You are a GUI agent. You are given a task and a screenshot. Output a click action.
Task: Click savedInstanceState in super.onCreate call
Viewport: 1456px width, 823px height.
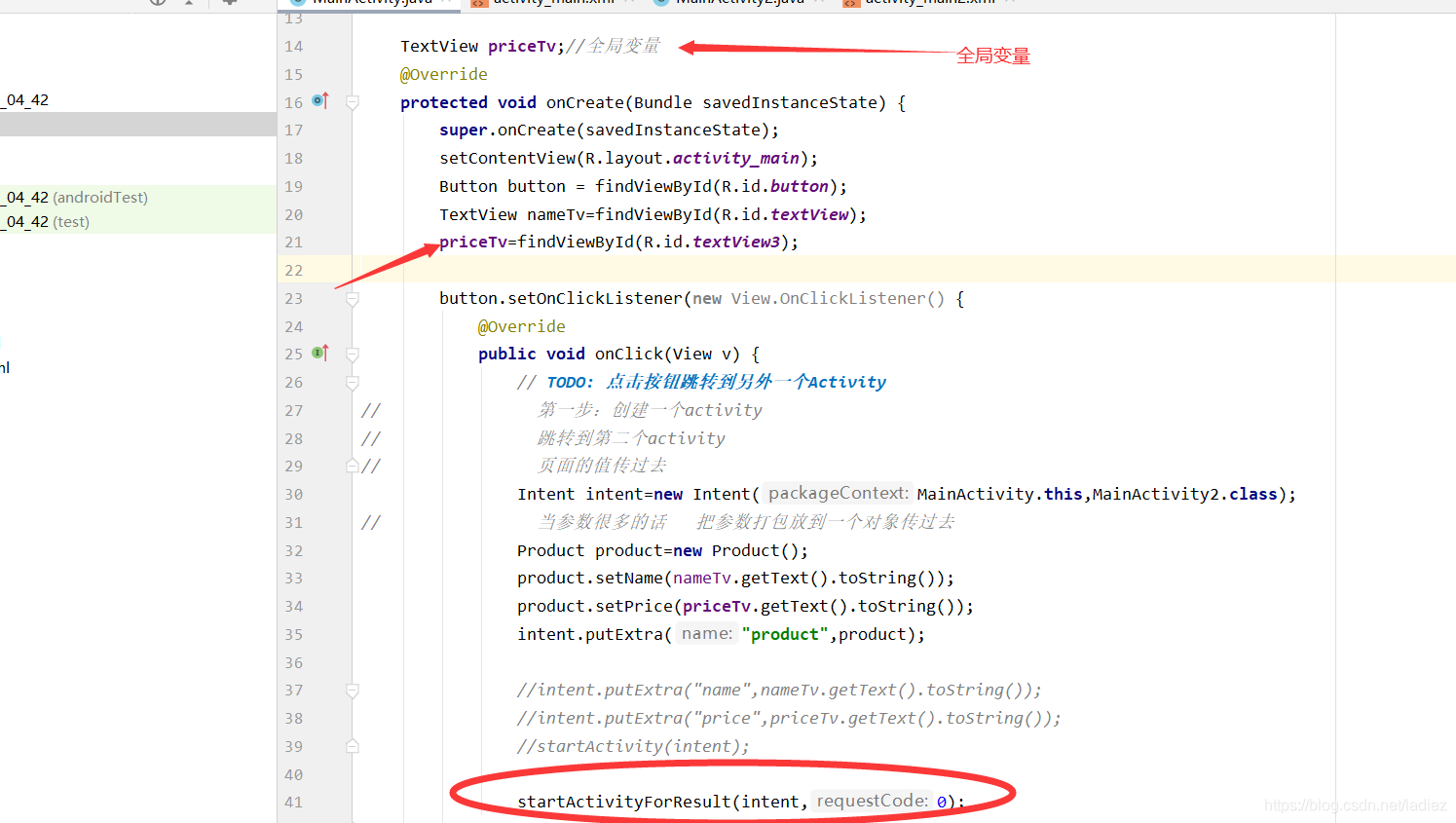(x=673, y=130)
